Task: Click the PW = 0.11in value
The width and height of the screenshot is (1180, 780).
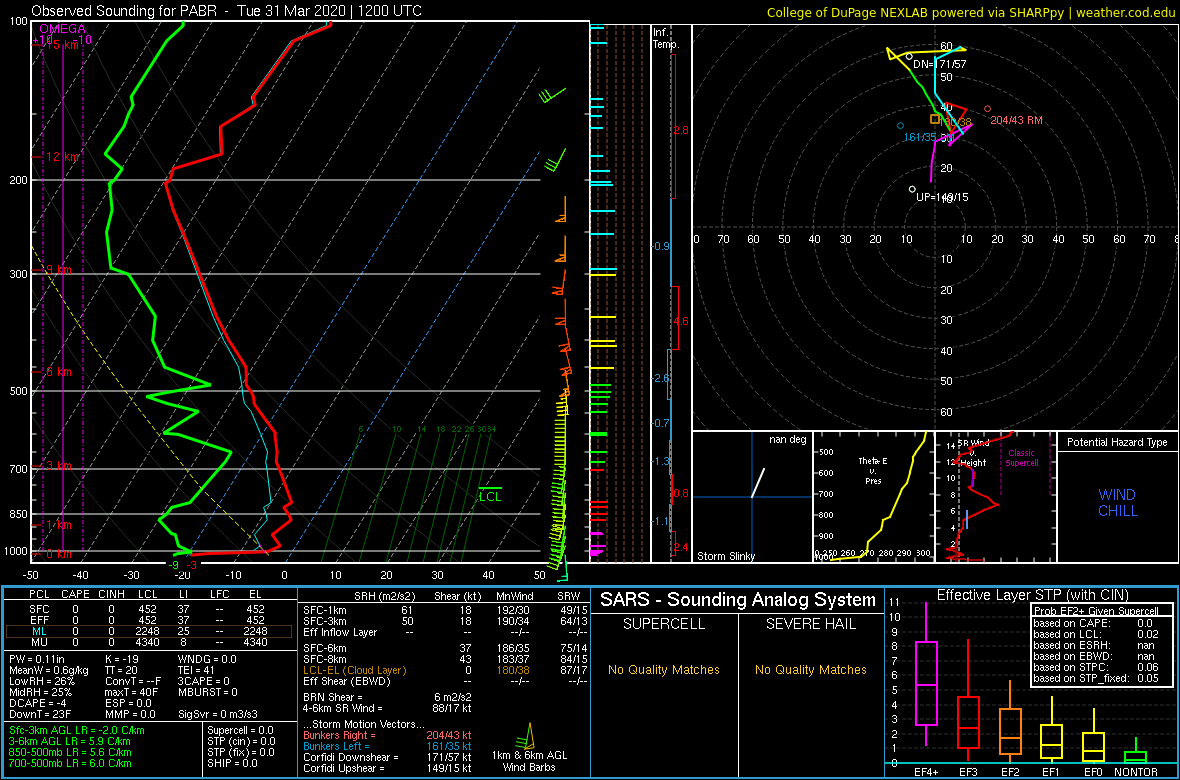Action: [36, 660]
